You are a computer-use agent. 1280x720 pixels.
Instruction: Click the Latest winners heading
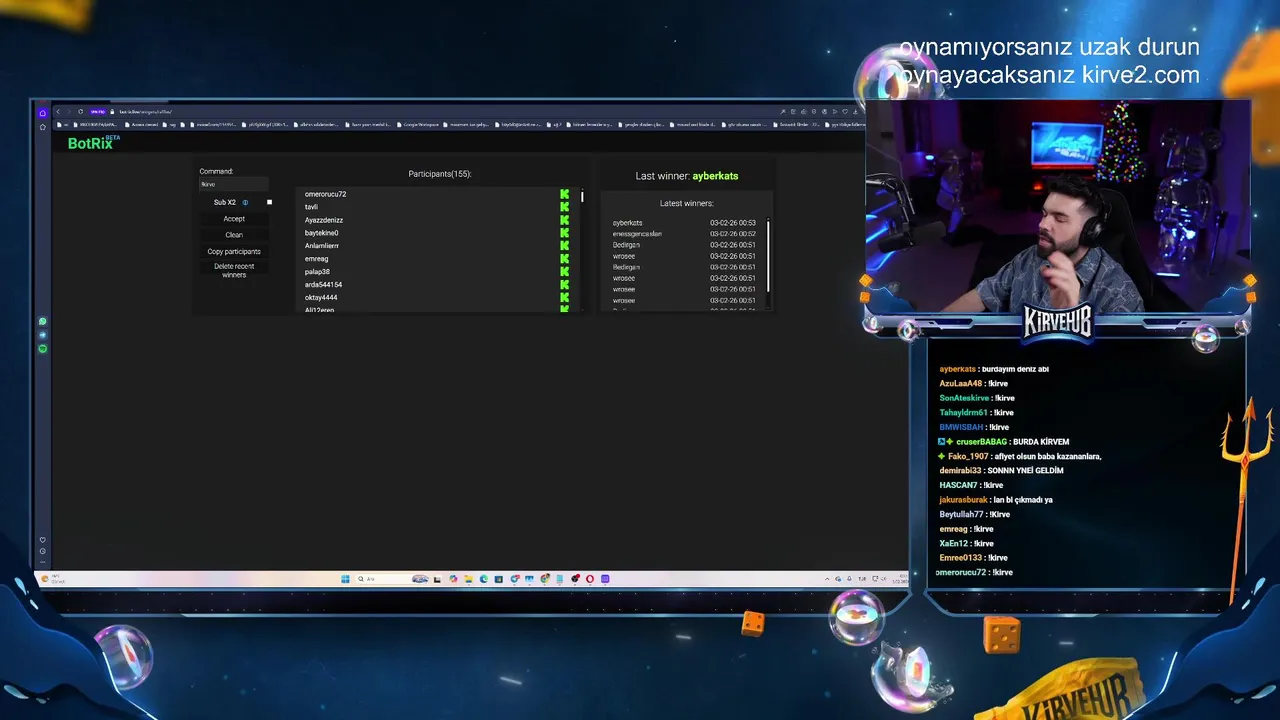tap(686, 203)
